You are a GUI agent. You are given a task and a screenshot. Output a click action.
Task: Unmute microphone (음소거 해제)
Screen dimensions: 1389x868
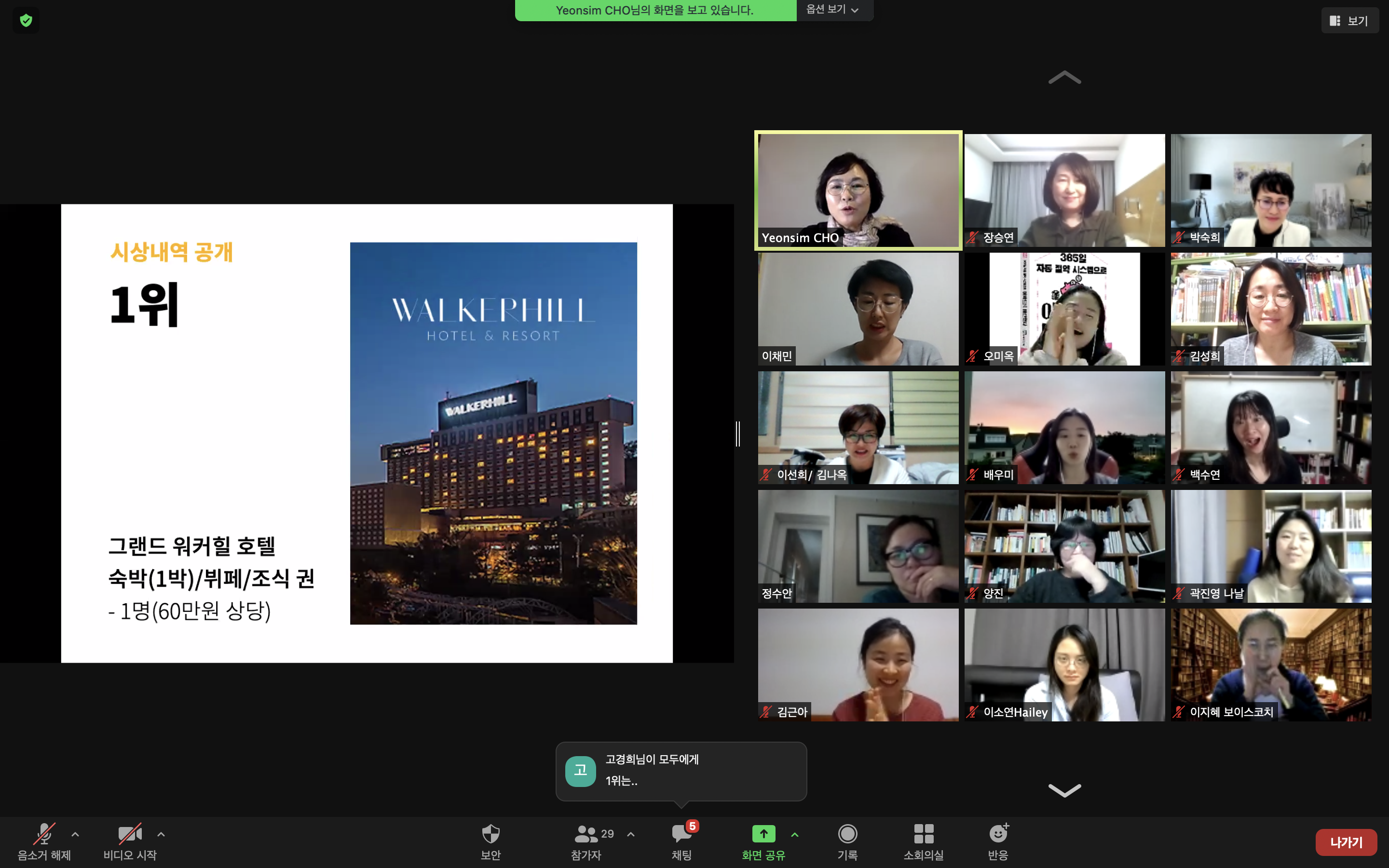(x=44, y=834)
